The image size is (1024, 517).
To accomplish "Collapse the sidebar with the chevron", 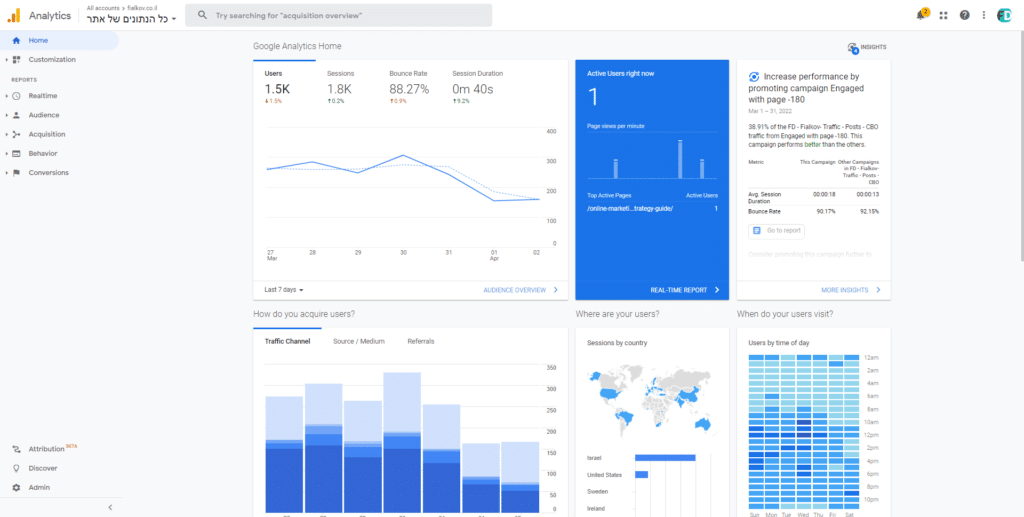I will (x=110, y=507).
